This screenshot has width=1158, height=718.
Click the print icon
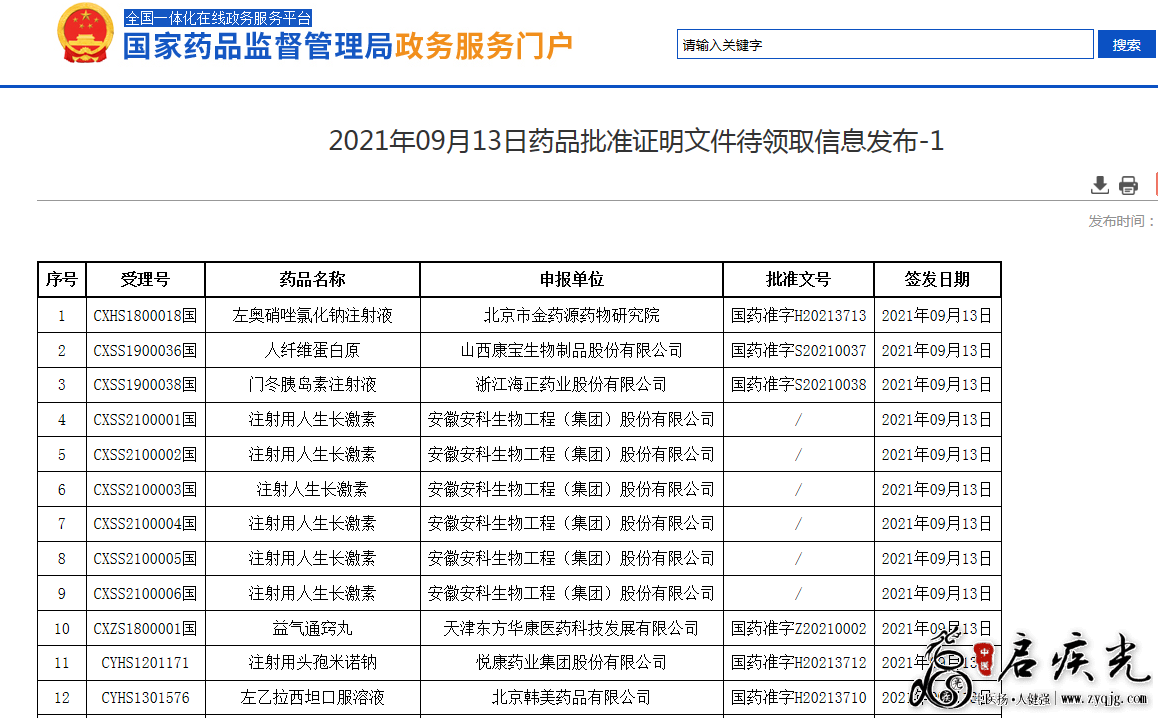tap(1128, 185)
